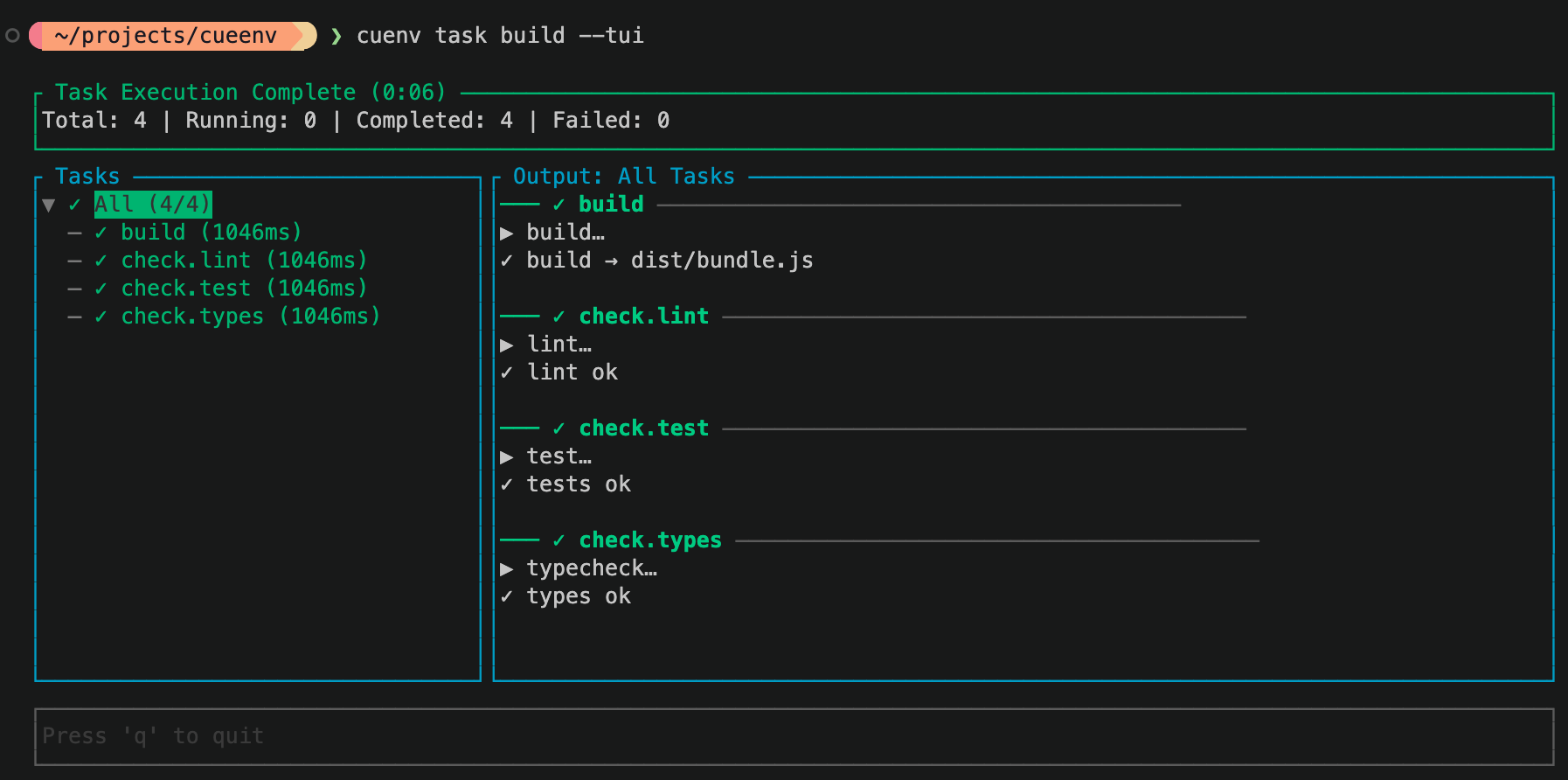This screenshot has height=780, width=1568.
Task: Click the Output: All Tasks panel title
Action: coord(624,177)
